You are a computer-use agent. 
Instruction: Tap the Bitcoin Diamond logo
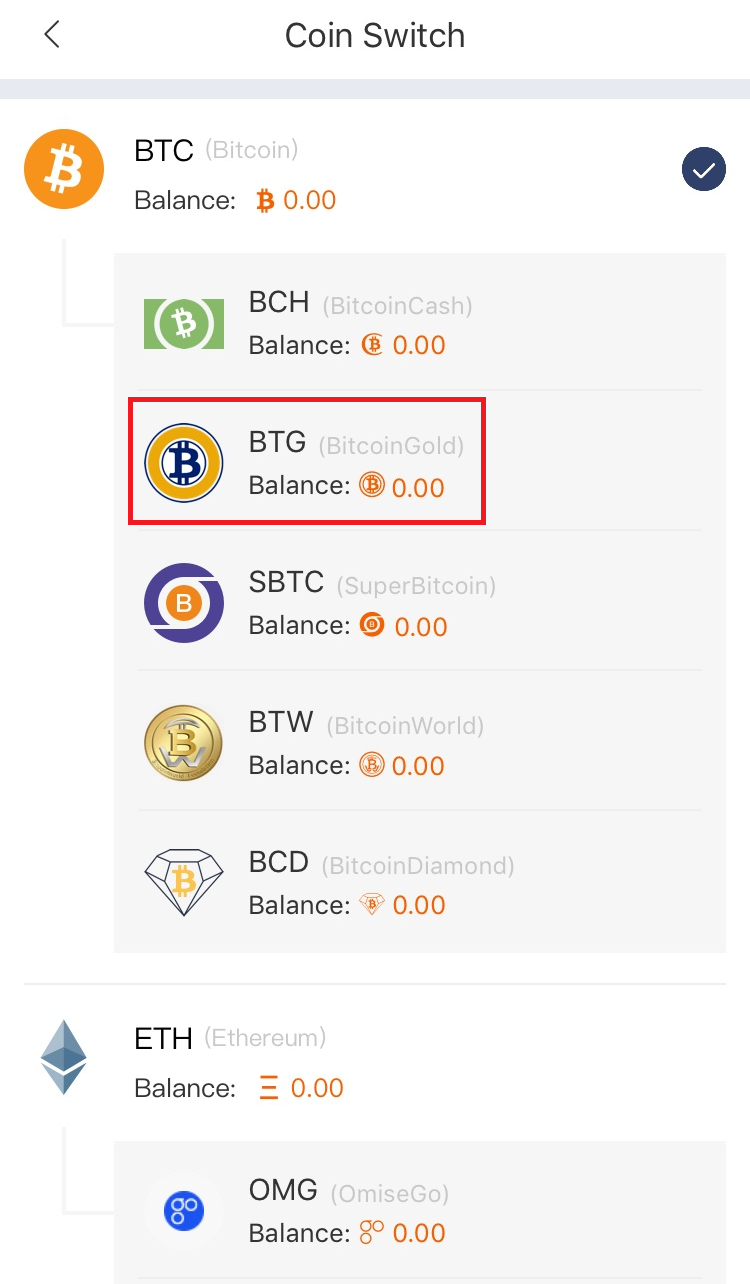pyautogui.click(x=183, y=882)
